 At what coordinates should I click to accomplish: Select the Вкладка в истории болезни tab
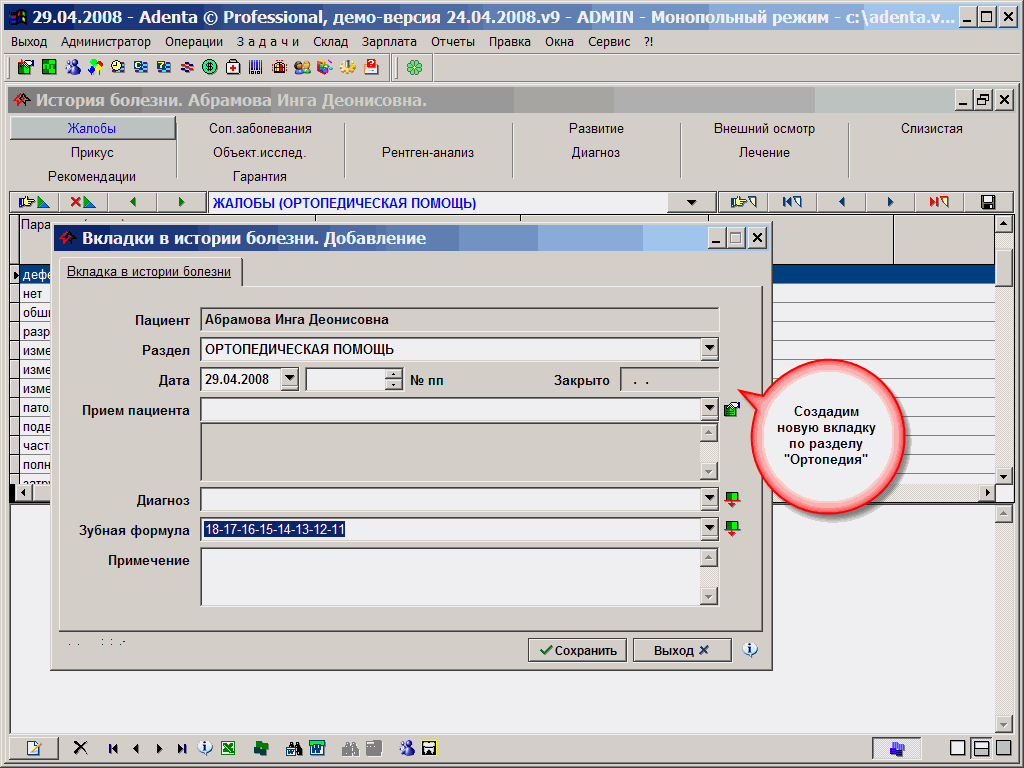click(149, 272)
